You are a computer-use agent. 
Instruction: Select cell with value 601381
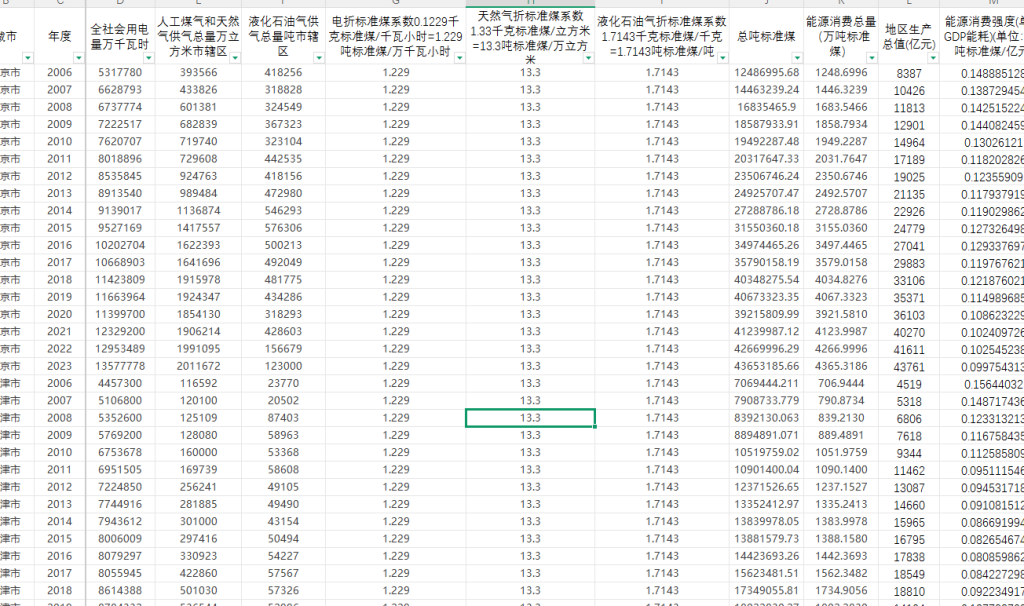199,107
